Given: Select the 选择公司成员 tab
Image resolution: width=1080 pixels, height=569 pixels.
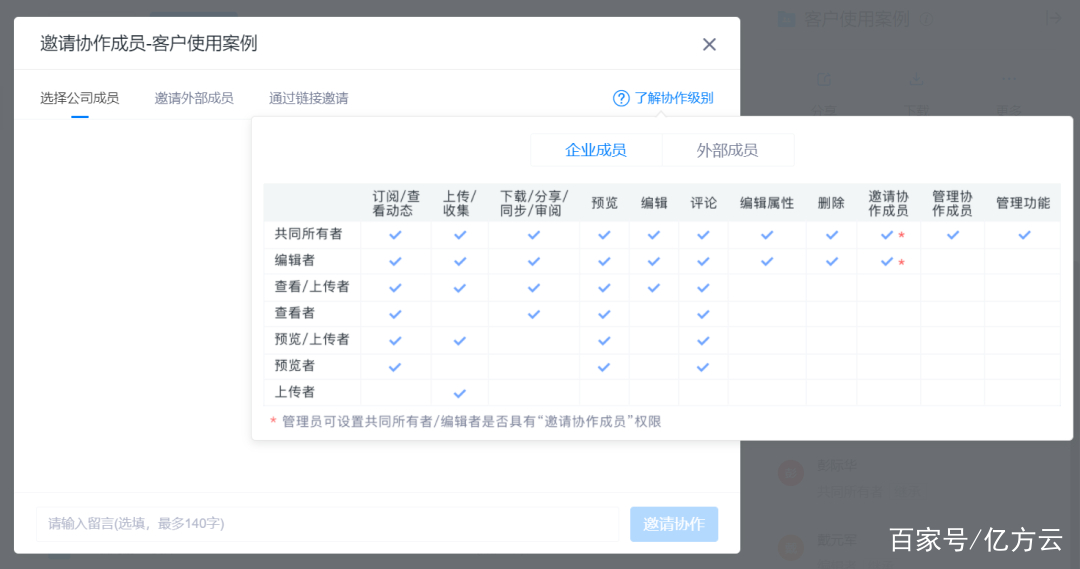Looking at the screenshot, I should click(x=79, y=99).
